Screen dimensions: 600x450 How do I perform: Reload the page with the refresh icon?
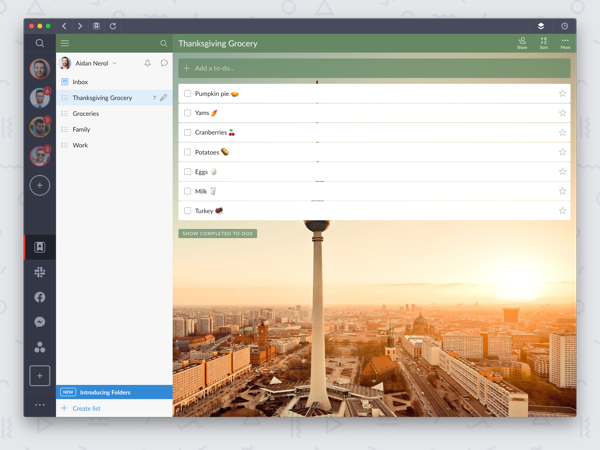coord(113,26)
